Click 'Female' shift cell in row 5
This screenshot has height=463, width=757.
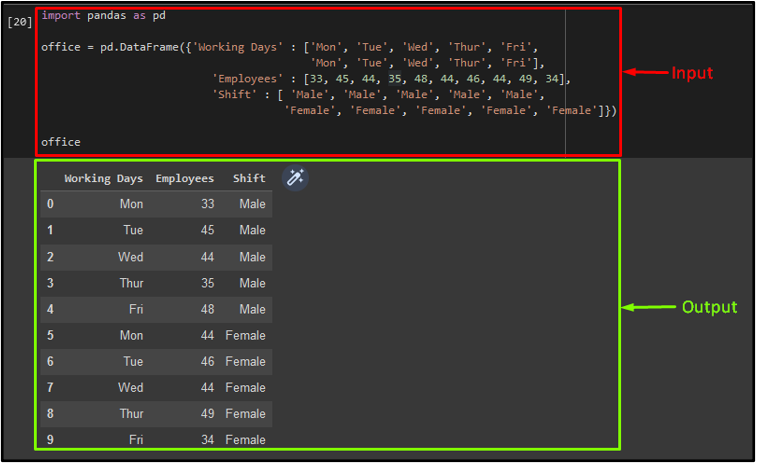click(245, 336)
